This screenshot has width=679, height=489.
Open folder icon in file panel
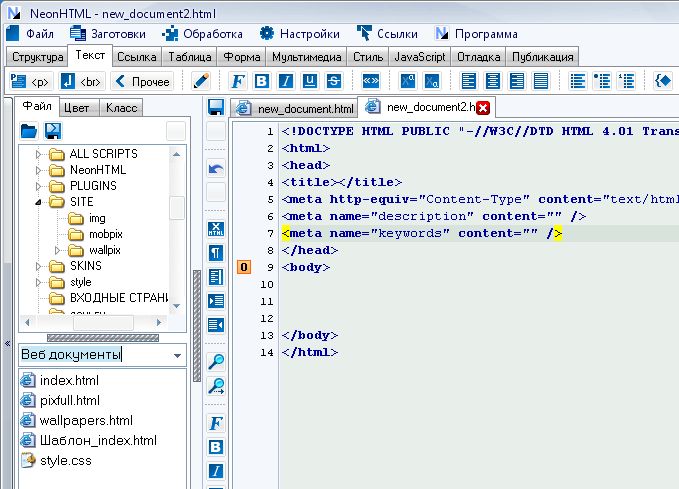[x=29, y=131]
